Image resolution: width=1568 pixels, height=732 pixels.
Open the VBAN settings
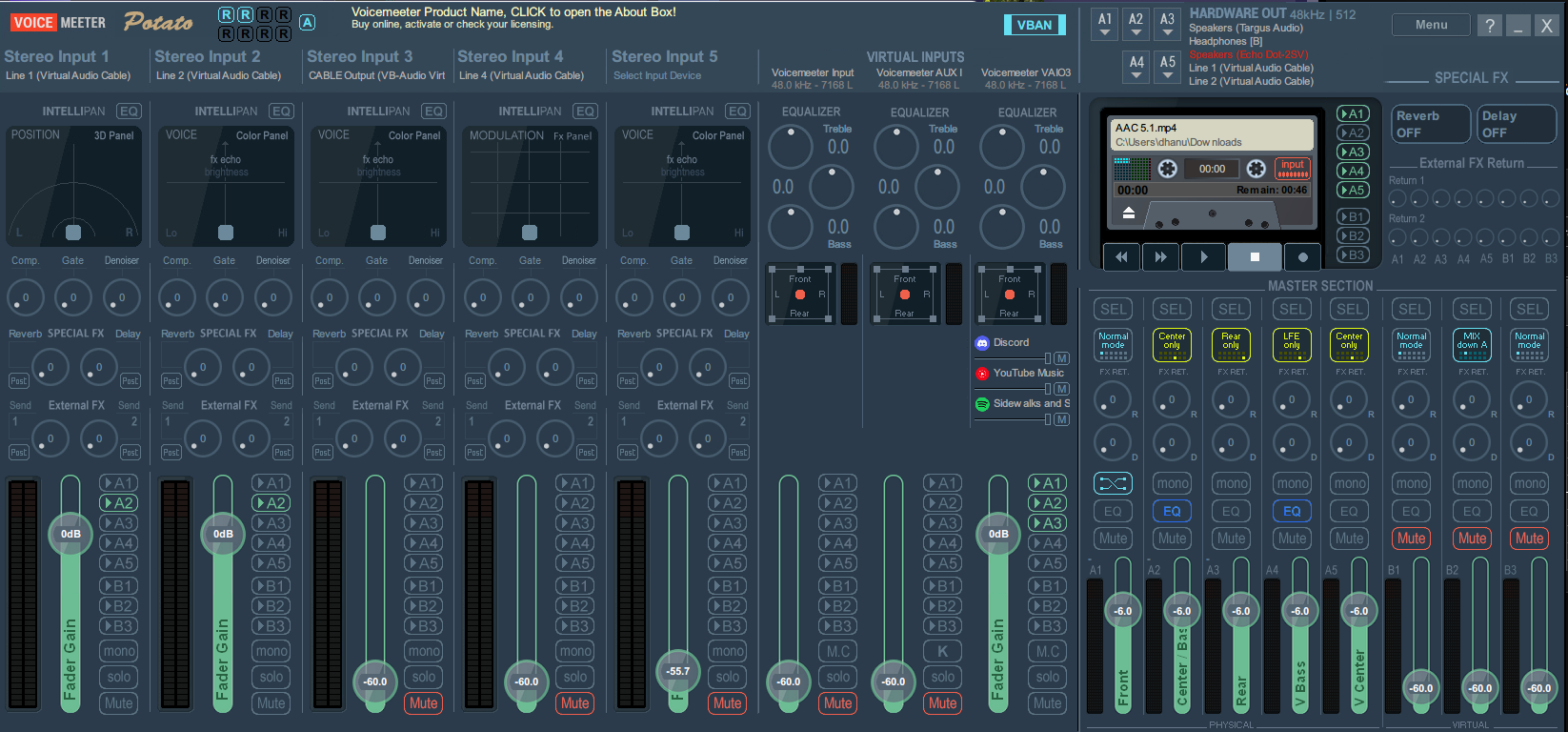pyautogui.click(x=1035, y=25)
